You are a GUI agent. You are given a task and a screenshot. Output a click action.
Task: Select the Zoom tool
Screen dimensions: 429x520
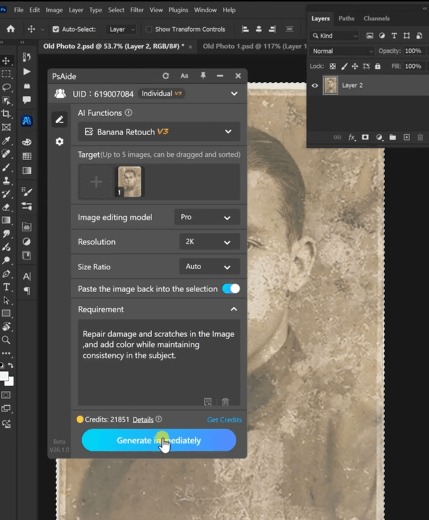click(6, 340)
